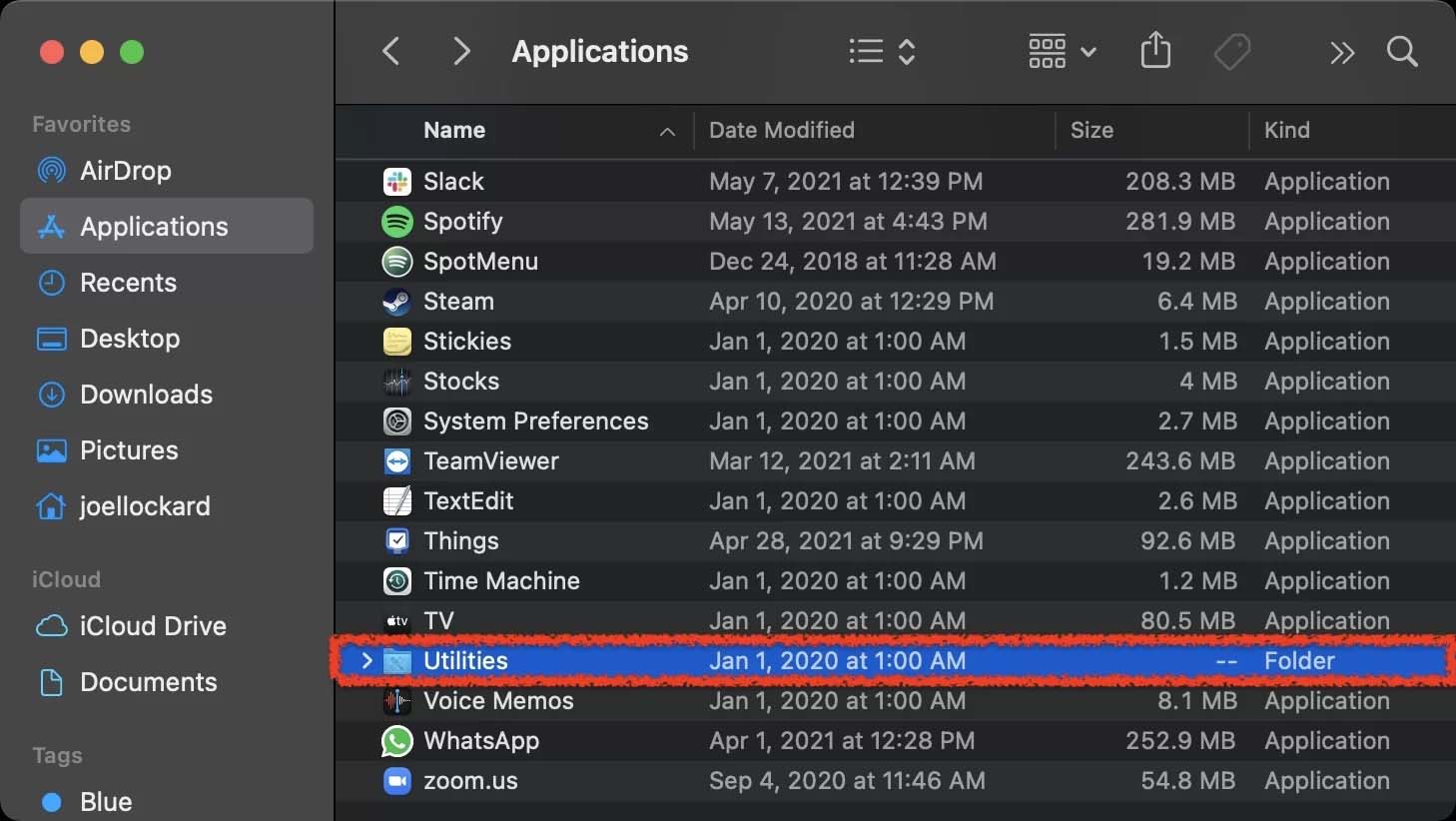Click the iCloud Drive cloud icon
1456x821 pixels.
[x=51, y=626]
